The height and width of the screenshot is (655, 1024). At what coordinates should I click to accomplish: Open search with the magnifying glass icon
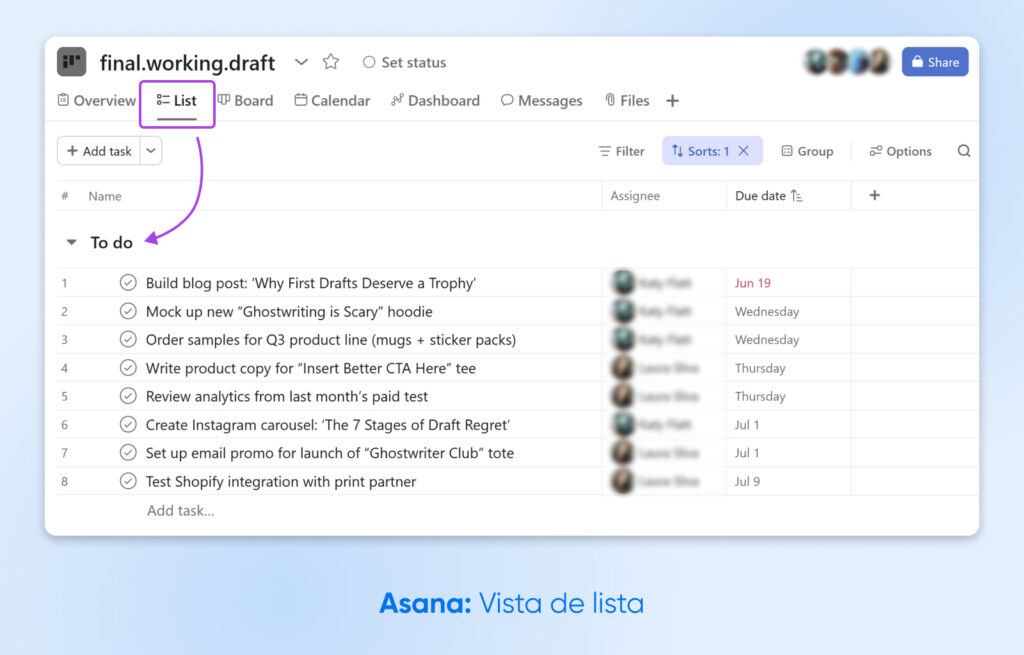click(963, 150)
